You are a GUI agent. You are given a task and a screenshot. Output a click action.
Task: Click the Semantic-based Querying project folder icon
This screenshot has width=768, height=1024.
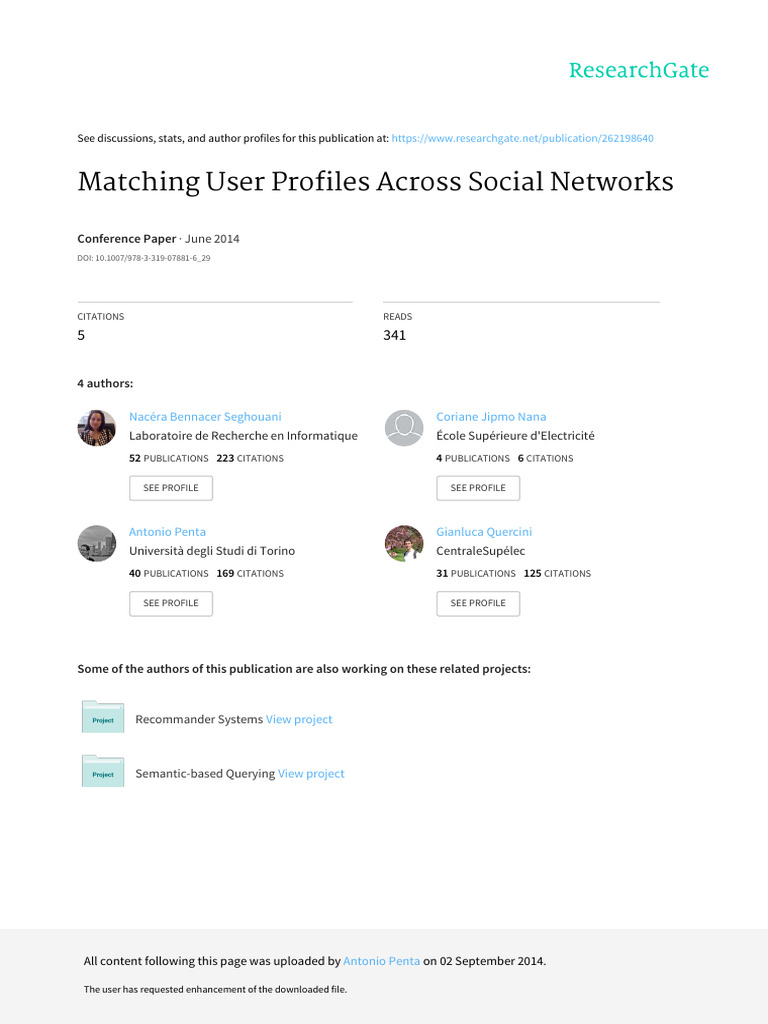click(x=103, y=772)
